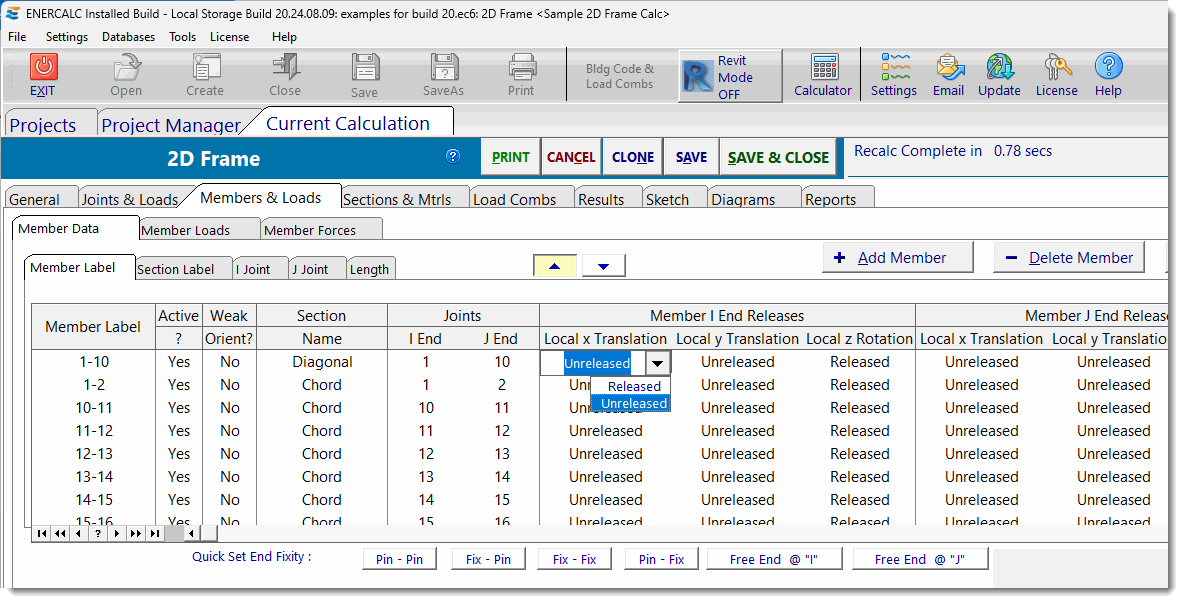Click the Update globe icon
This screenshot has height=603, width=1183.
999,68
